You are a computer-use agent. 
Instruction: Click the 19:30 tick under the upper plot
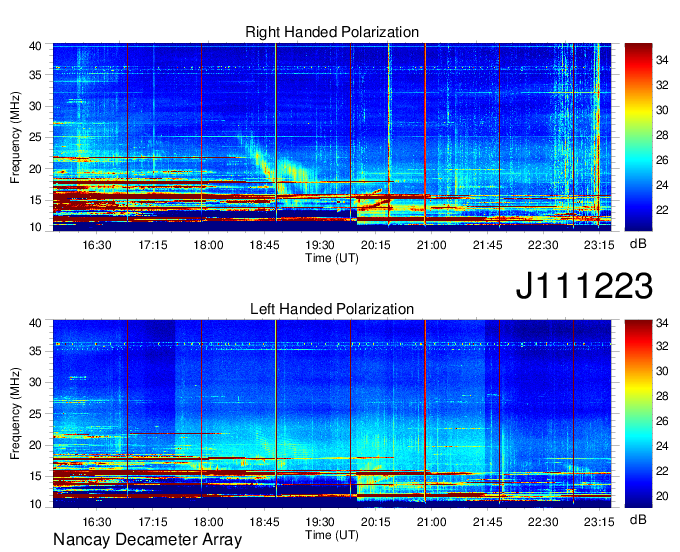click(x=320, y=245)
